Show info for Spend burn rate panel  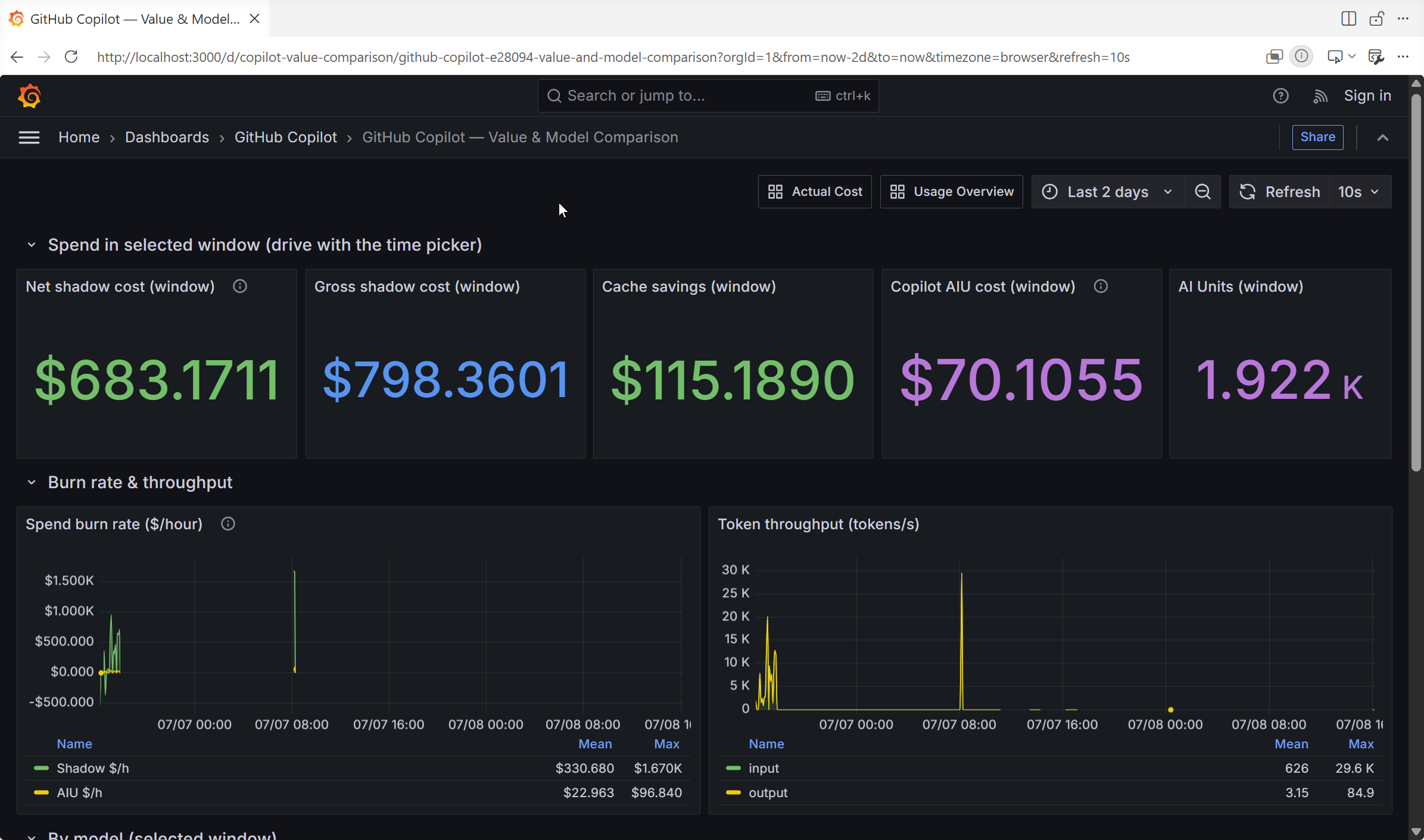(x=228, y=524)
